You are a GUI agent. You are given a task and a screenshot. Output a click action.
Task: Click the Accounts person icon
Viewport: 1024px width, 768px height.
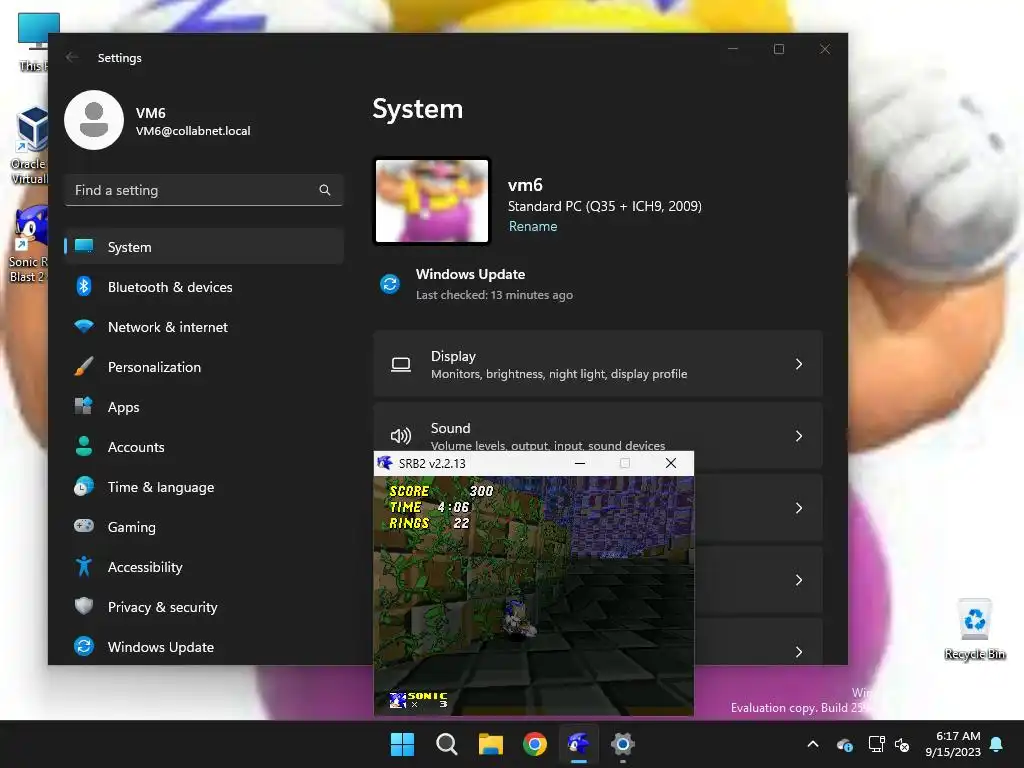(84, 446)
